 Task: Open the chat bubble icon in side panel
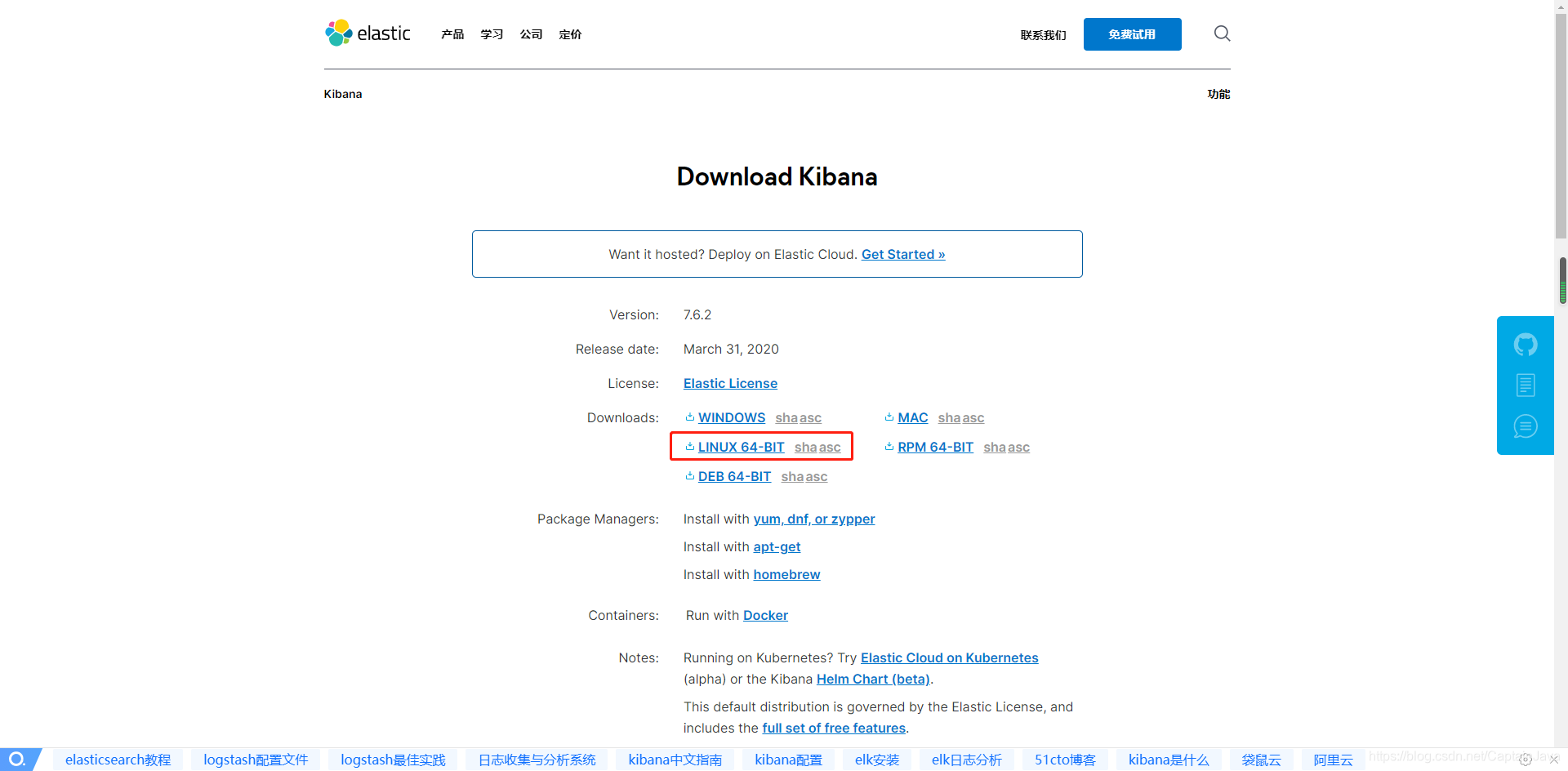1525,426
